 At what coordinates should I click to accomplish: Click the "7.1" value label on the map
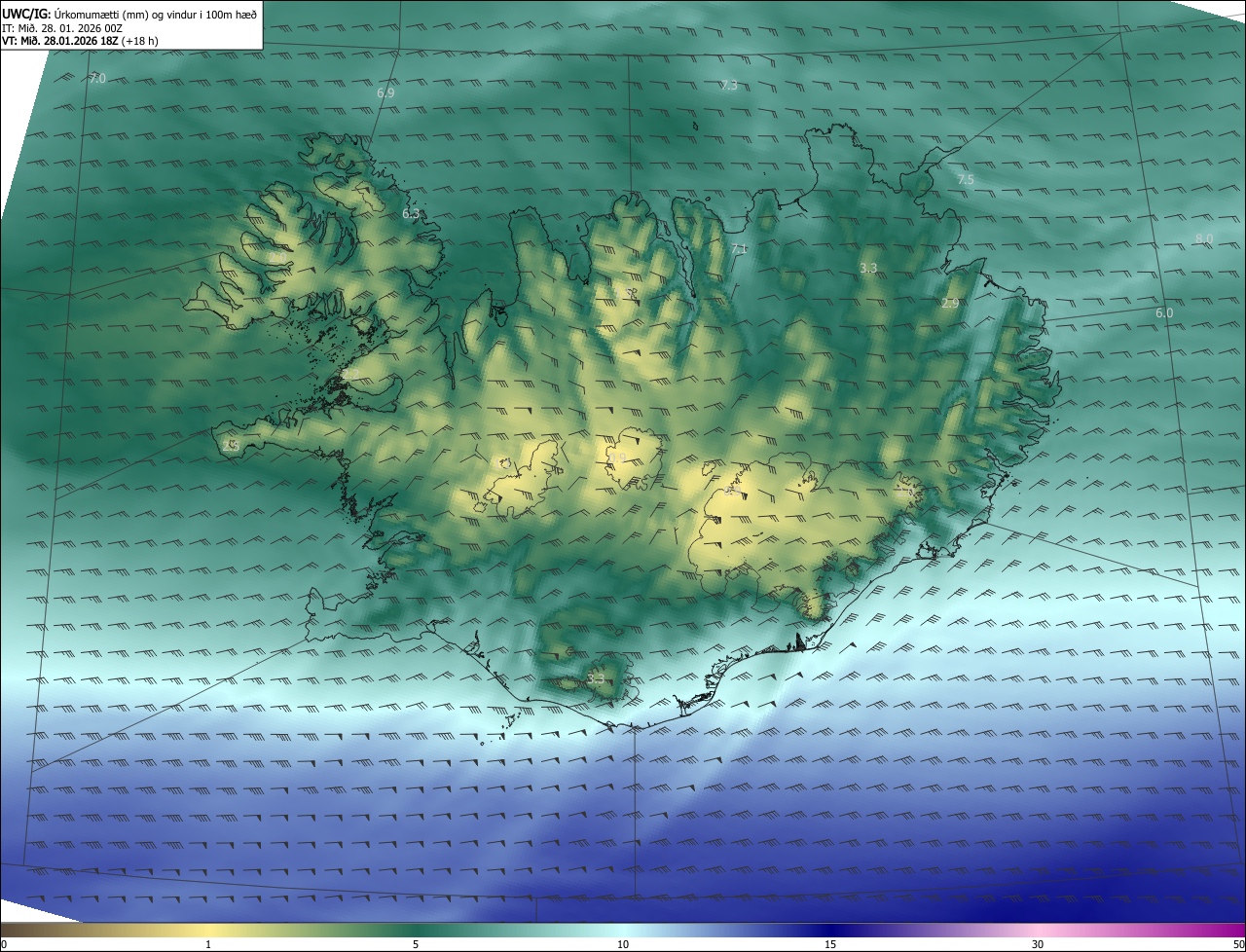pyautogui.click(x=739, y=249)
